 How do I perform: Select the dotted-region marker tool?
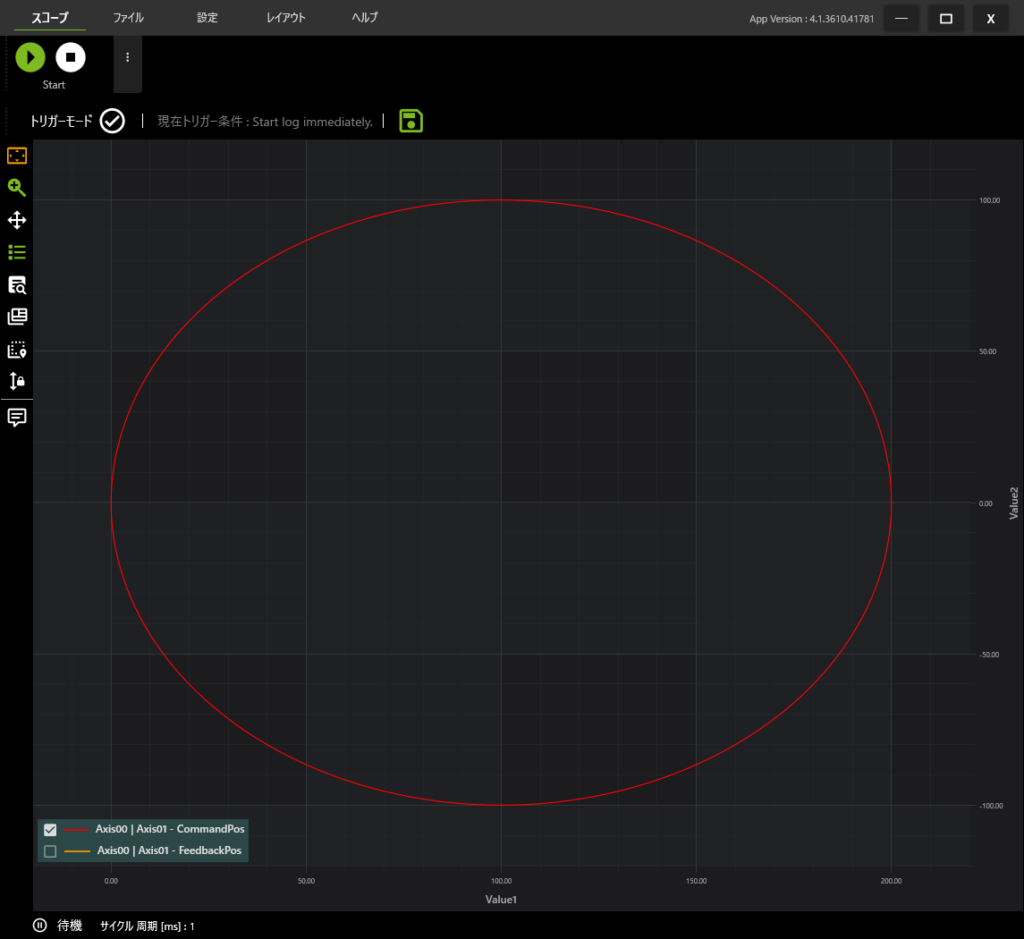click(x=17, y=350)
